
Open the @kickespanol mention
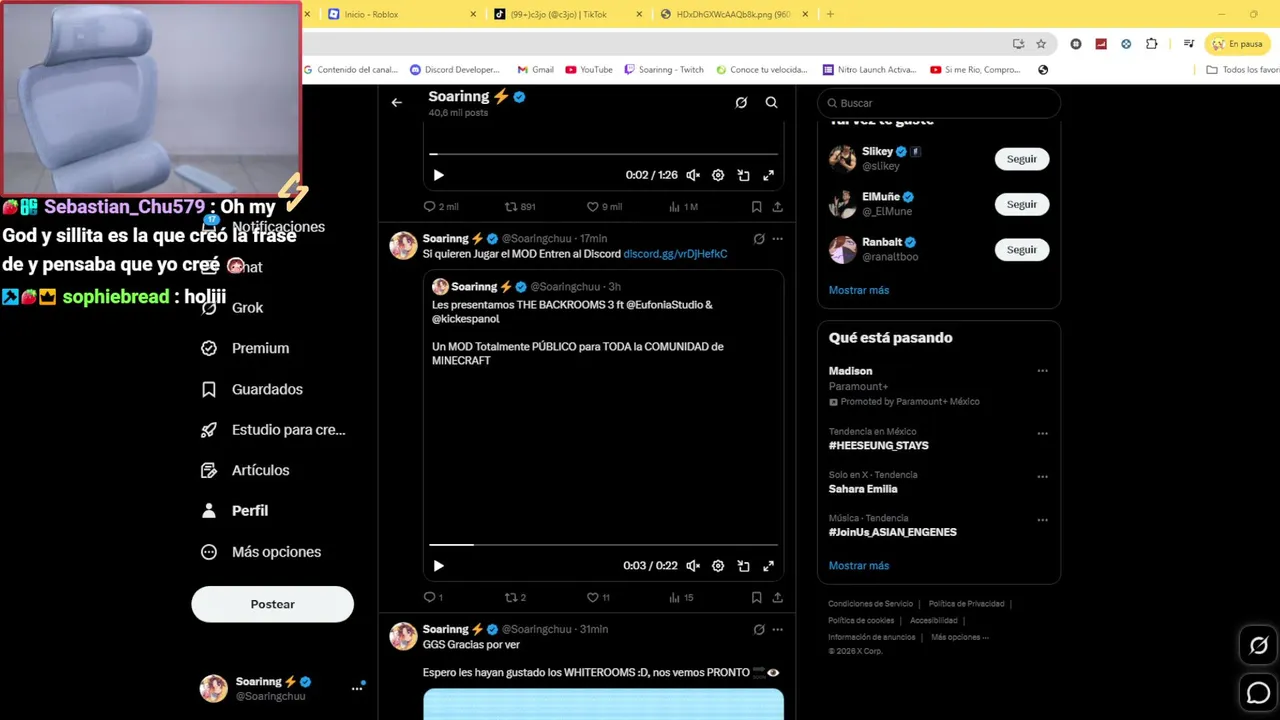(x=465, y=319)
